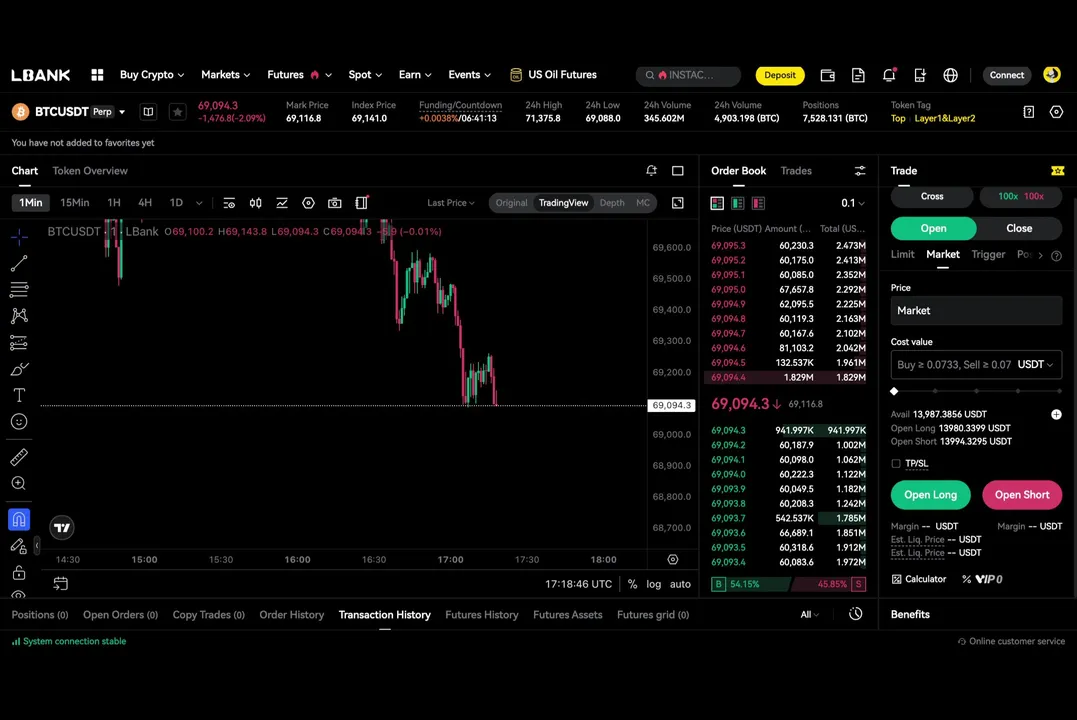Select the text annotation tool
The height and width of the screenshot is (720, 1077).
[x=19, y=395]
